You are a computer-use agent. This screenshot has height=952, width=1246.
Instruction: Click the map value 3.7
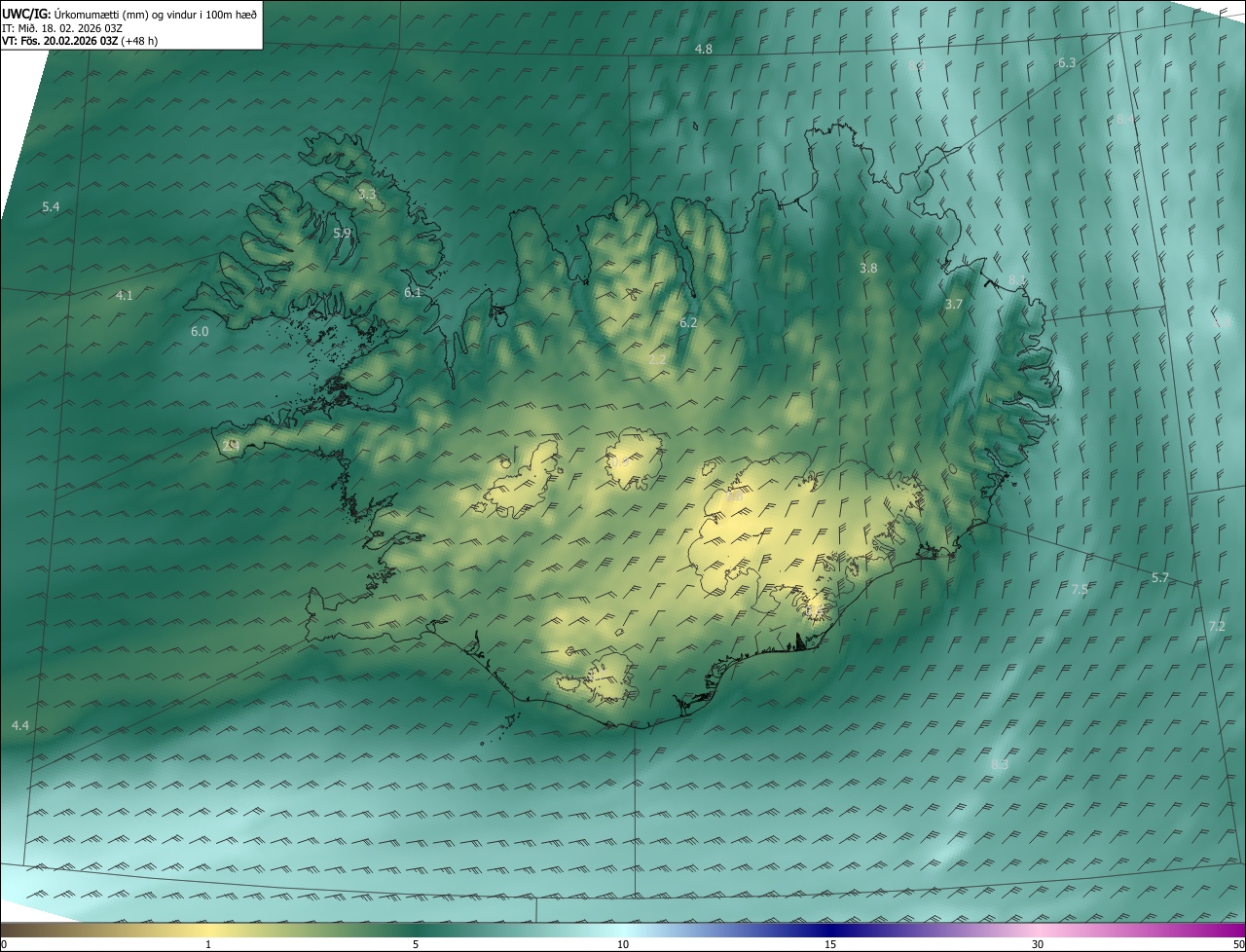[954, 305]
